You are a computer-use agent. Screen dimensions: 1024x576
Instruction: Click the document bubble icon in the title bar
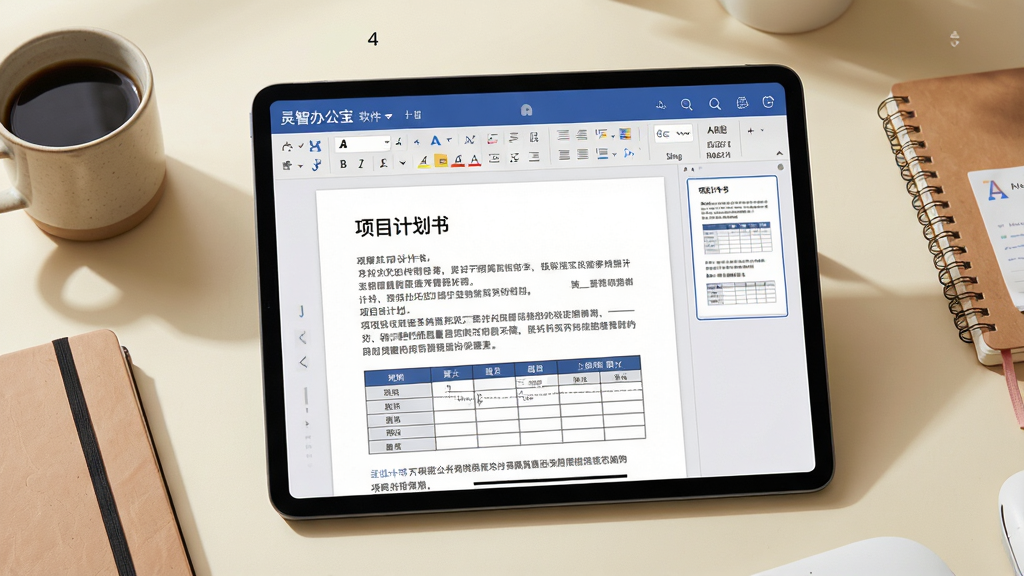click(x=742, y=103)
